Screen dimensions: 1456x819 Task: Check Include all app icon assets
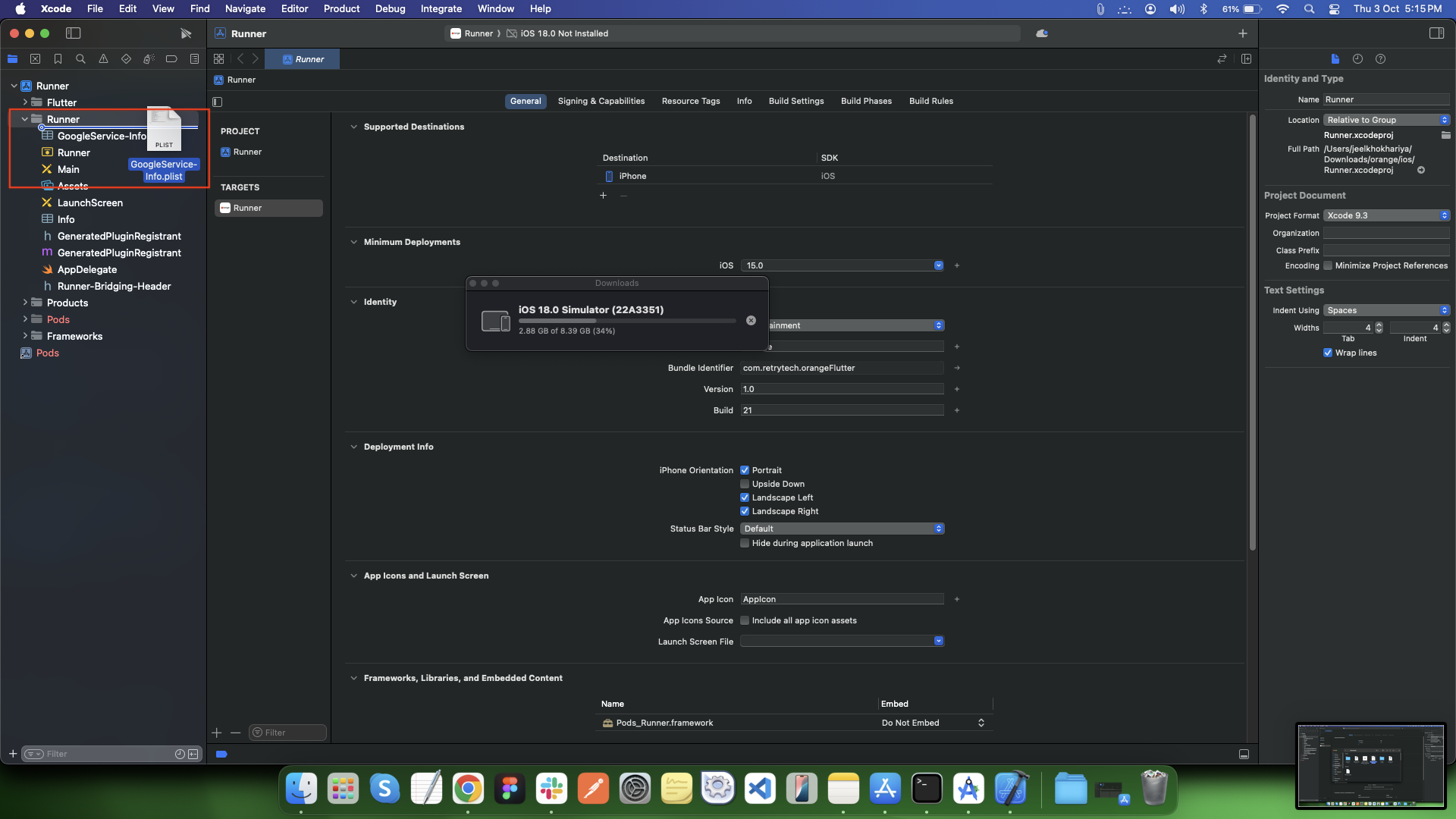pos(745,620)
